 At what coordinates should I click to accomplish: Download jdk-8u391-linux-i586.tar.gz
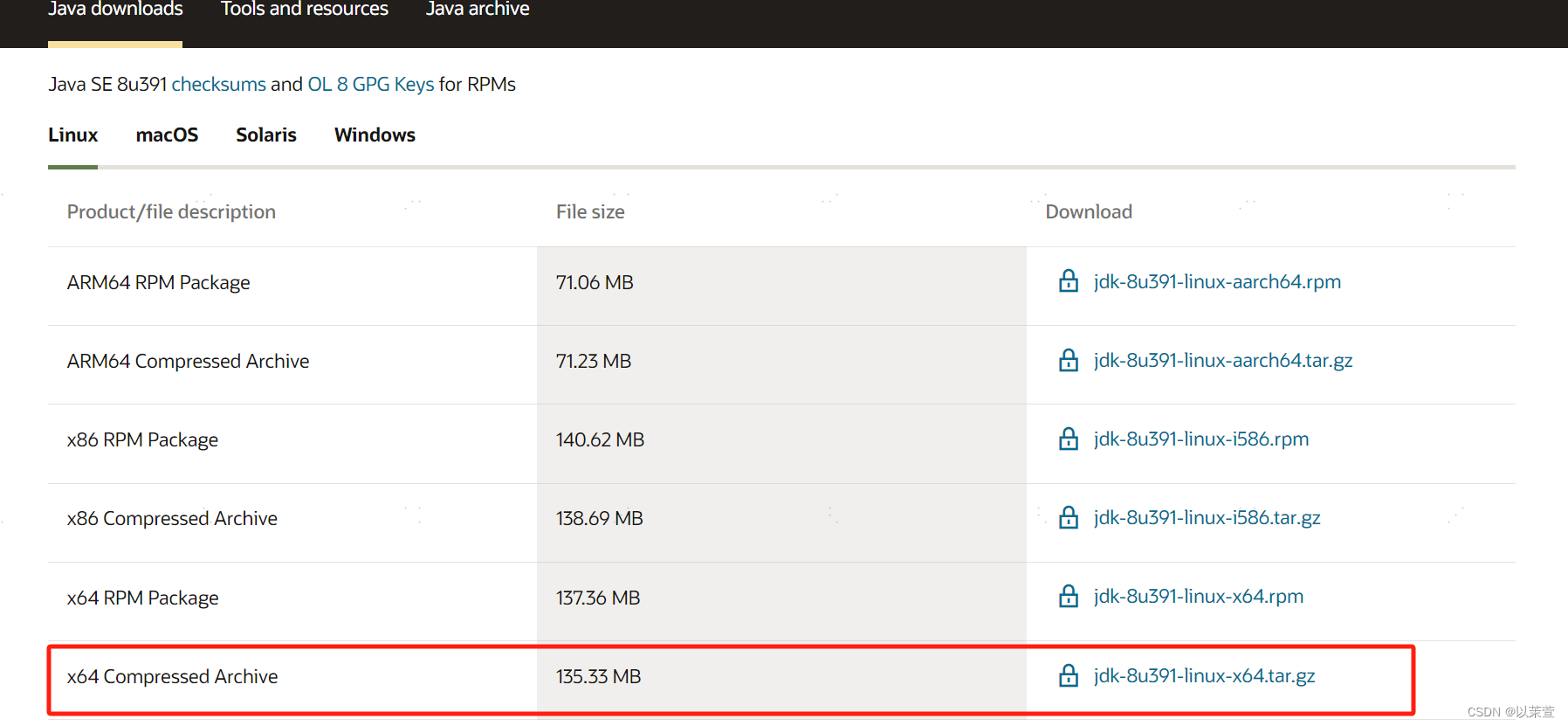(1207, 517)
